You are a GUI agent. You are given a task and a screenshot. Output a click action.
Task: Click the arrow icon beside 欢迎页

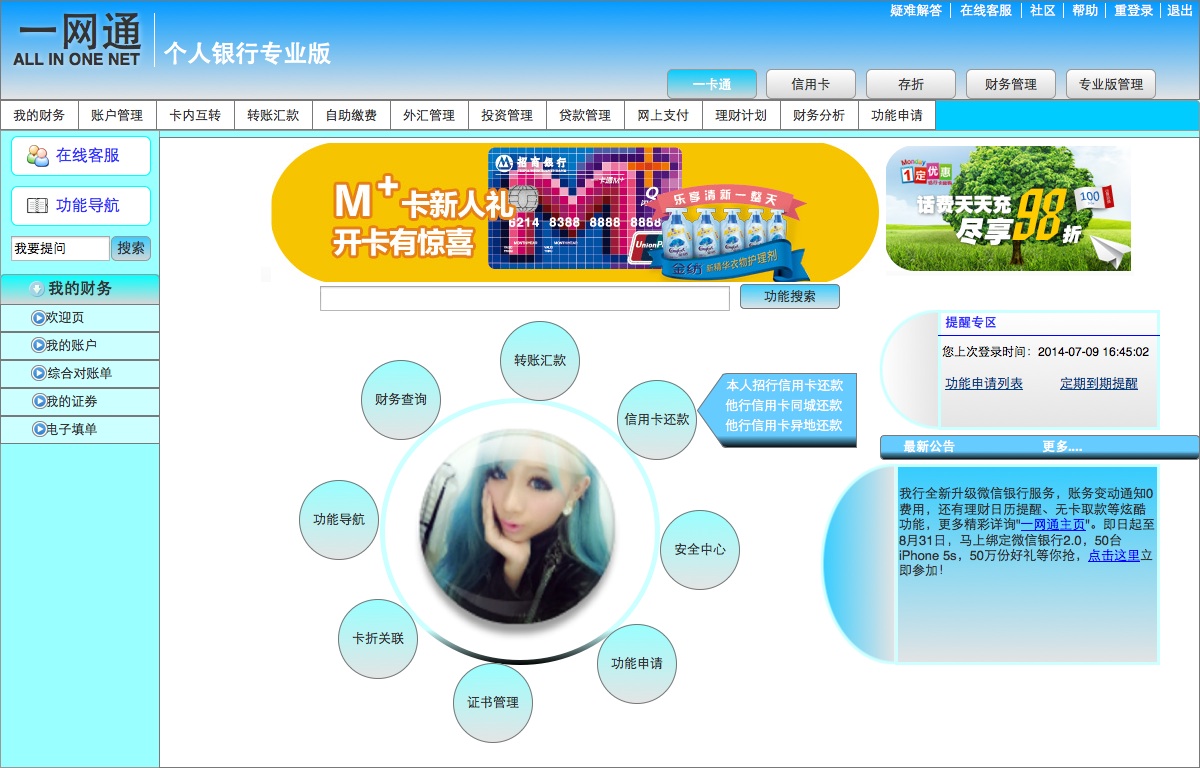38,318
